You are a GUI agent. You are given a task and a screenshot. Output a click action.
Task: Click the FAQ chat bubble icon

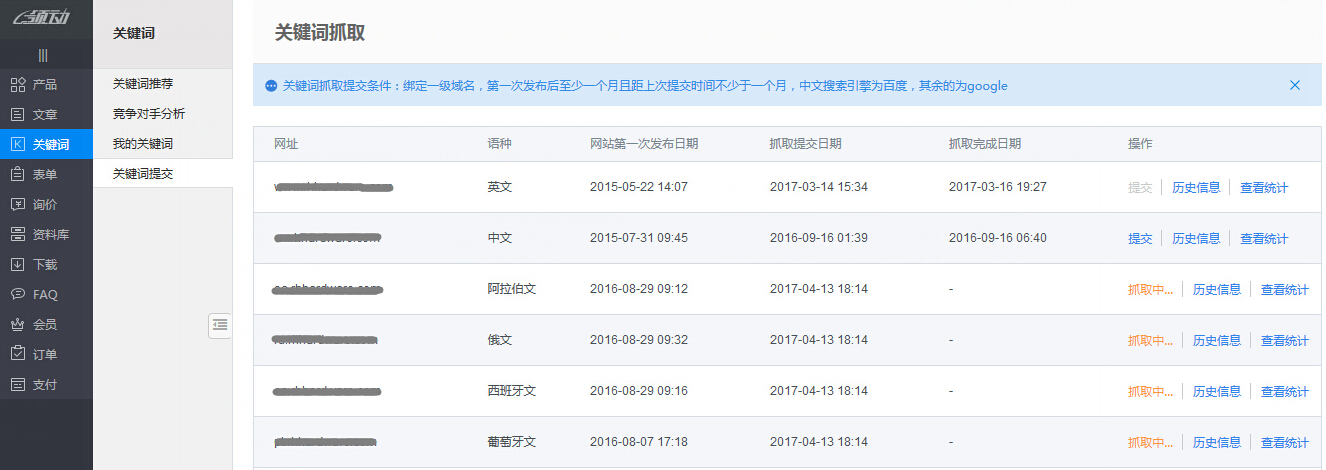pos(18,295)
